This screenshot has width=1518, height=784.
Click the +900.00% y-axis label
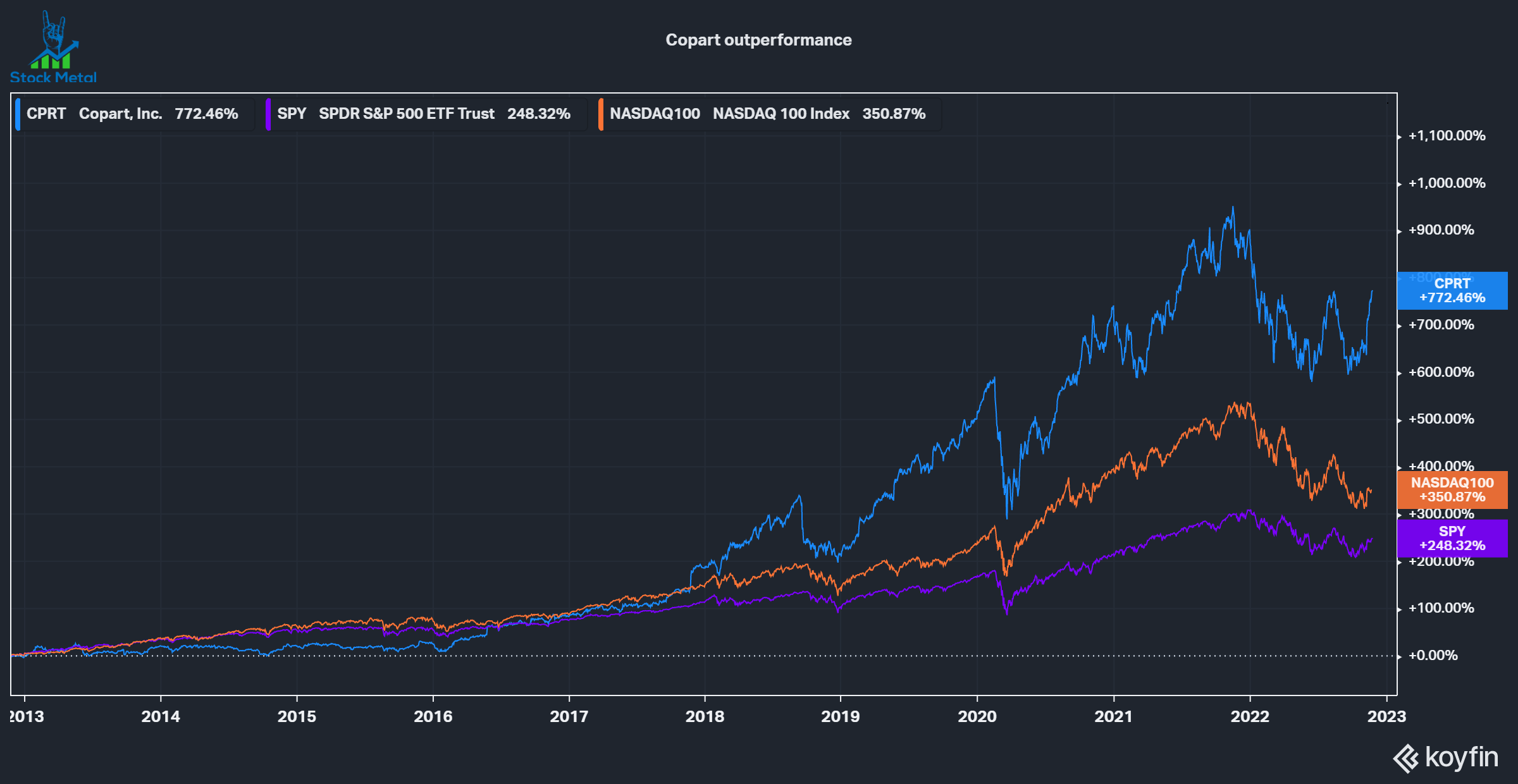1441,230
